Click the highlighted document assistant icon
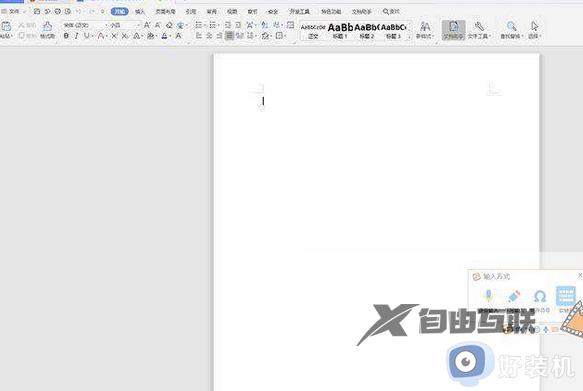The width and height of the screenshot is (583, 391). [x=453, y=30]
